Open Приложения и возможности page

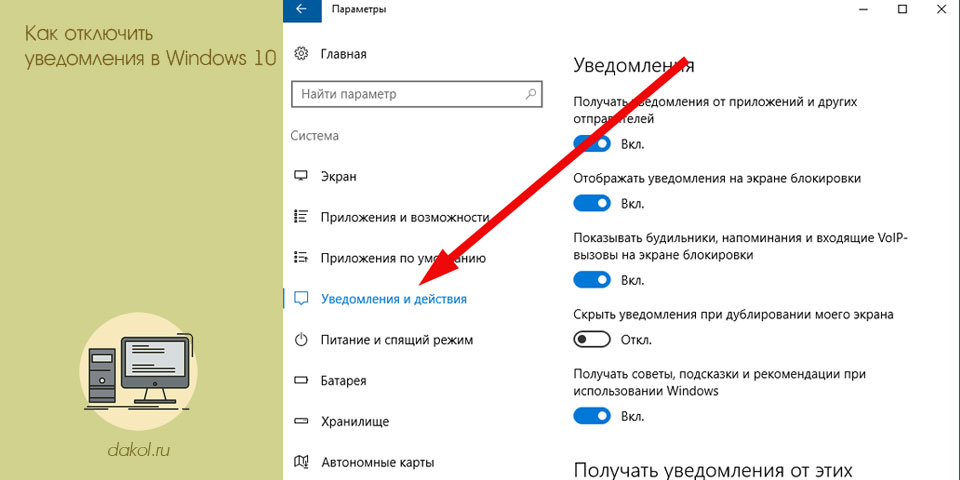tap(405, 217)
